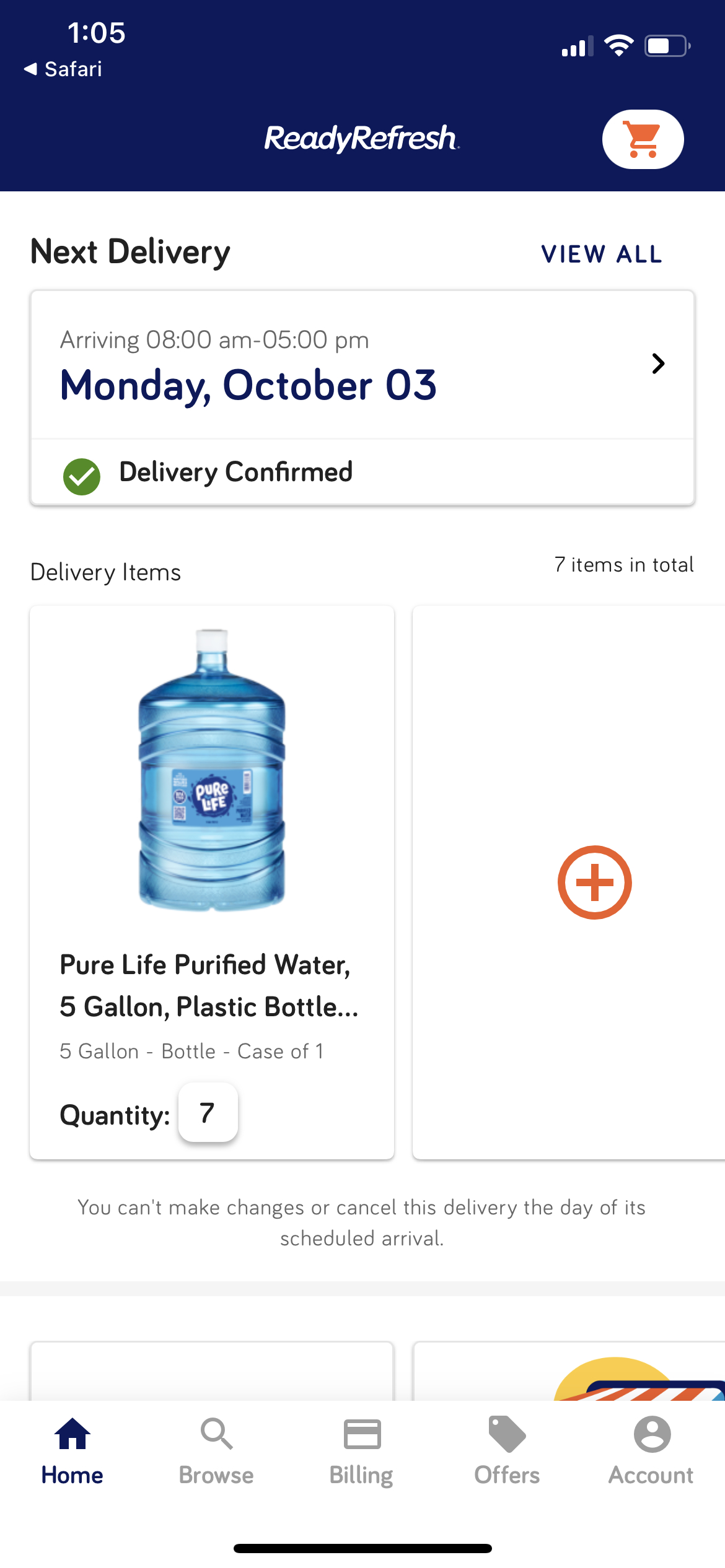Switch to the Offers tab label

coord(507,1475)
